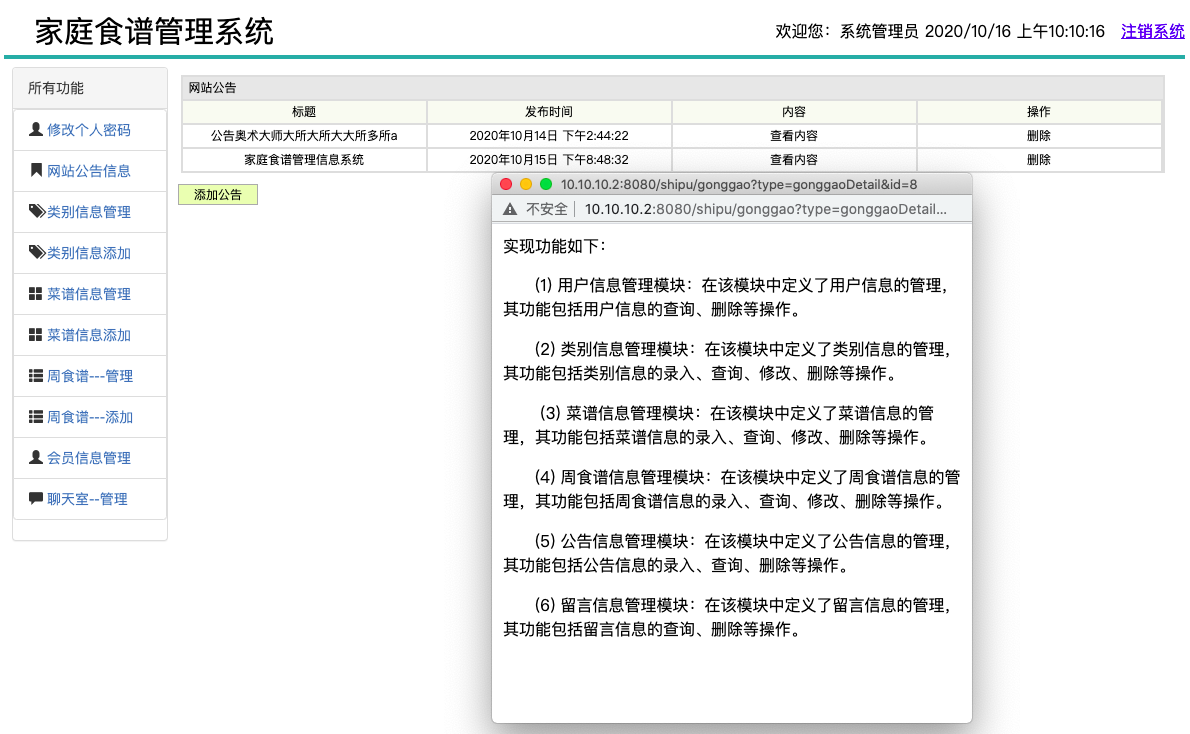The width and height of the screenshot is (1190, 734).
Task: Click the 操作 column header
Action: coord(1038,112)
